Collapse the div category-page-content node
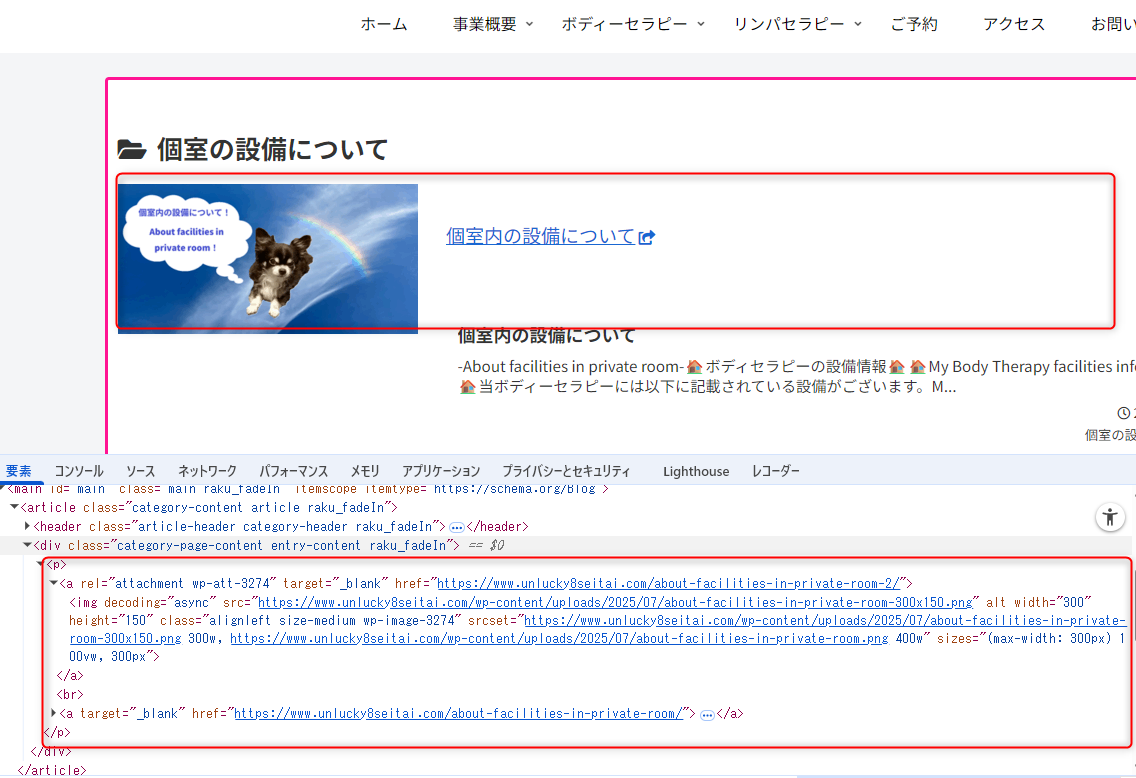The image size is (1136, 778). [27, 545]
